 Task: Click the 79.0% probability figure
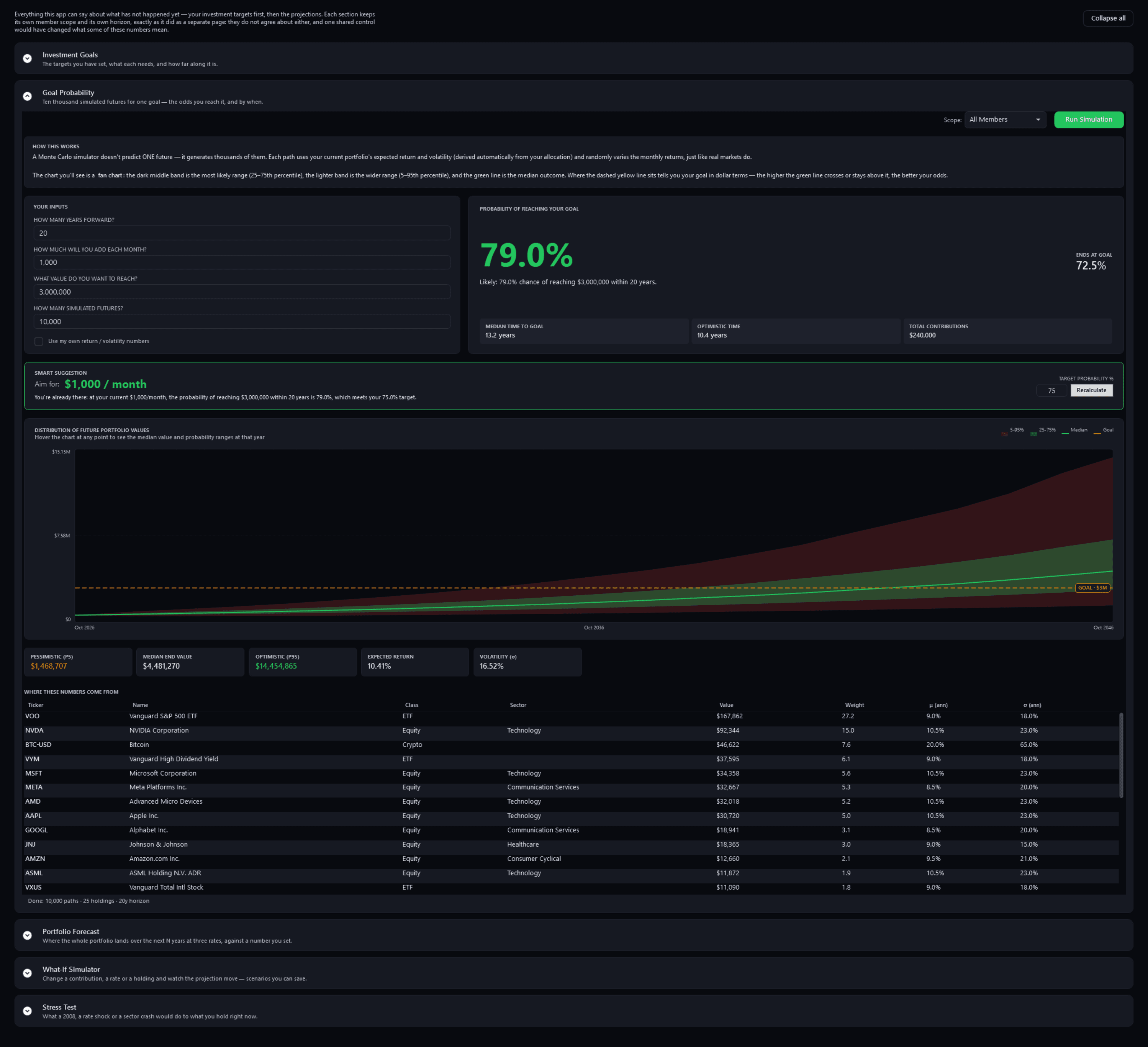point(526,255)
